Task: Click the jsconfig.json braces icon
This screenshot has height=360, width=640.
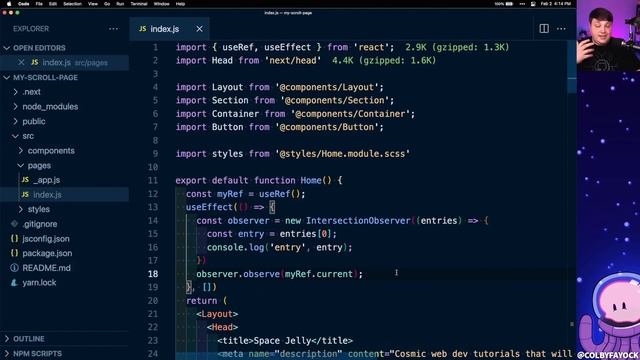Action: [x=15, y=238]
